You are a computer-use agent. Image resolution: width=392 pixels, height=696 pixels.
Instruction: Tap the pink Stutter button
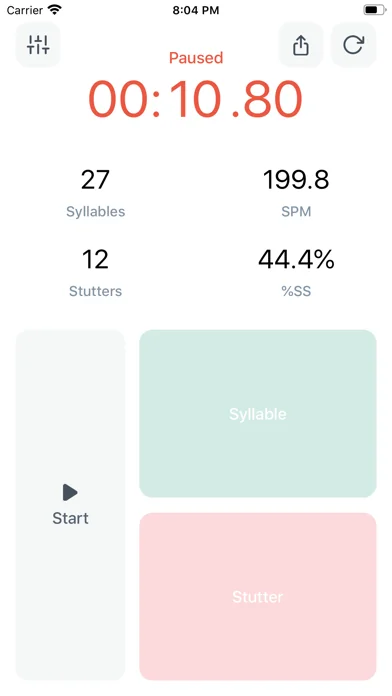[x=258, y=597]
